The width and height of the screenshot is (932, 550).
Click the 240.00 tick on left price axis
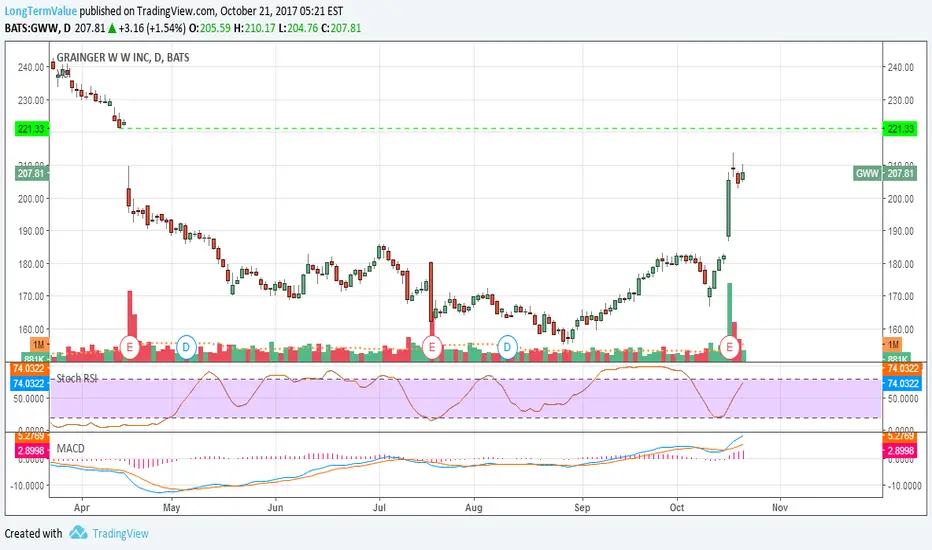pos(31,67)
